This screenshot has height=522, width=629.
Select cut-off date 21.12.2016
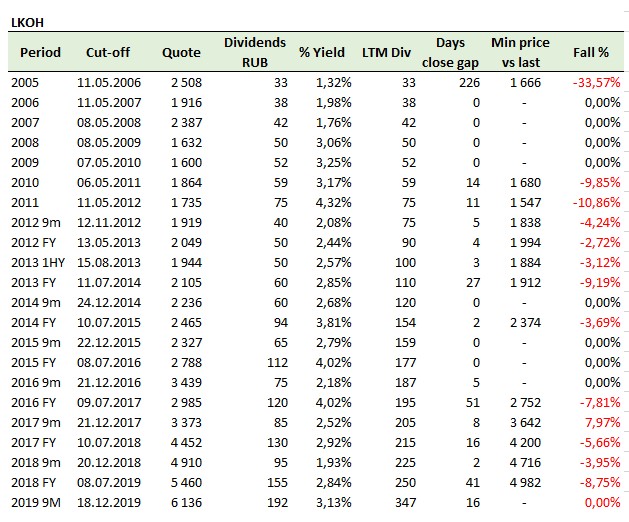pyautogui.click(x=109, y=383)
